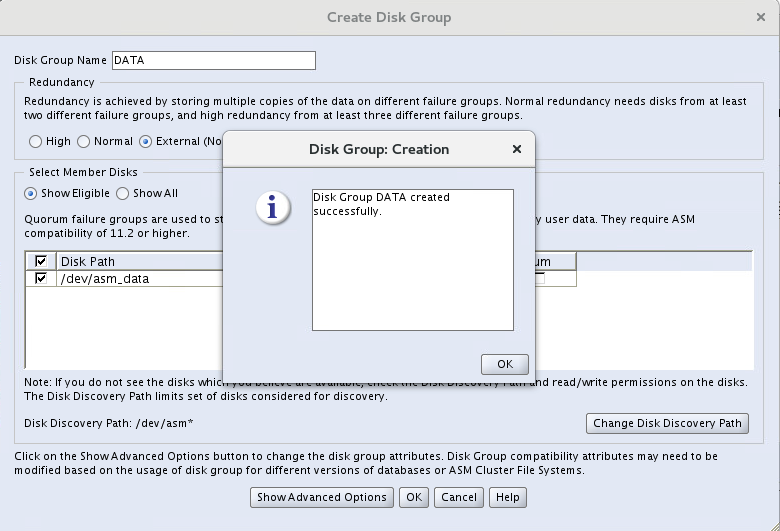Close the Create Disk Group window

(x=761, y=17)
